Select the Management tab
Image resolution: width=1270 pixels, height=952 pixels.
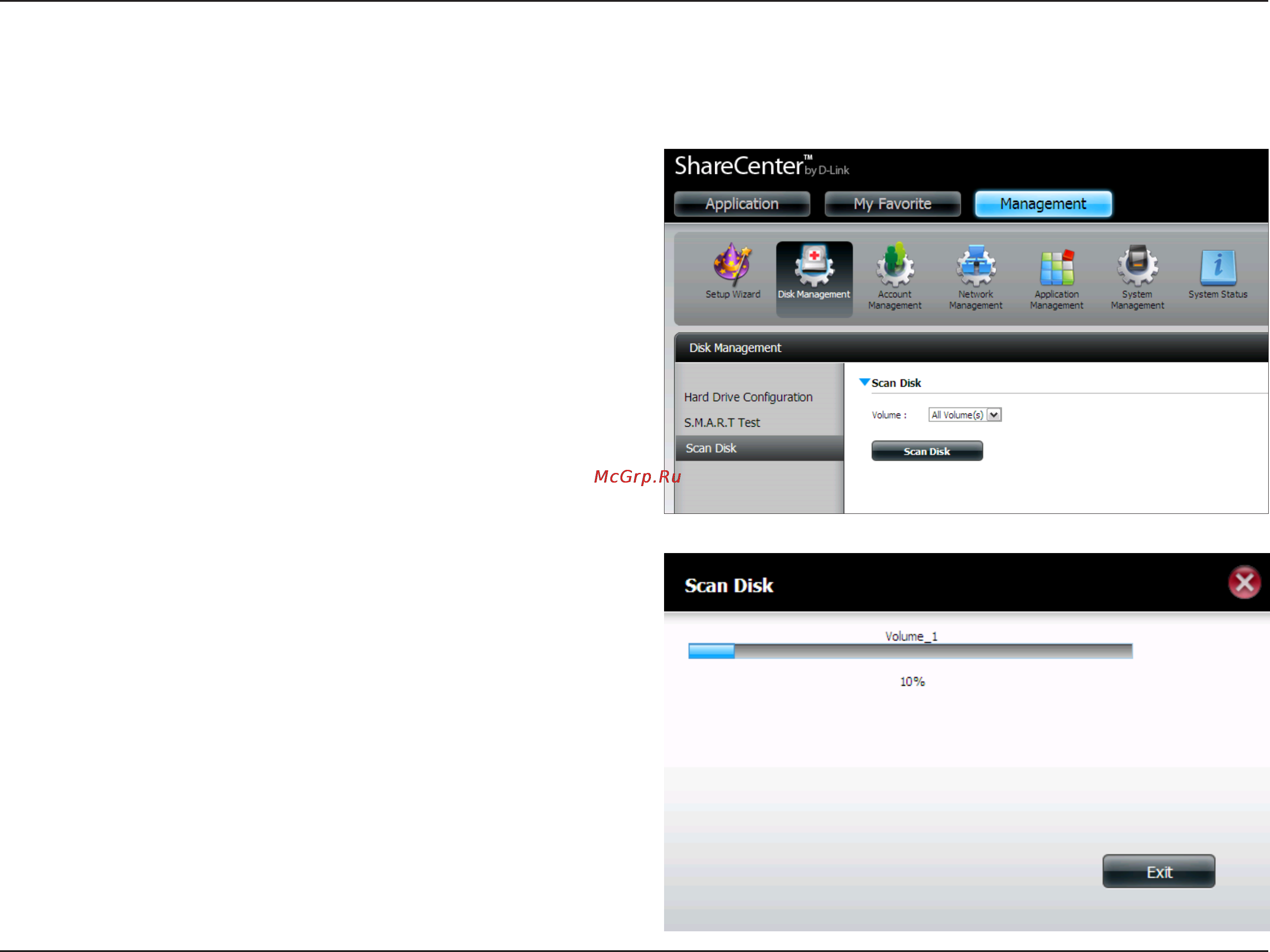coord(1043,204)
